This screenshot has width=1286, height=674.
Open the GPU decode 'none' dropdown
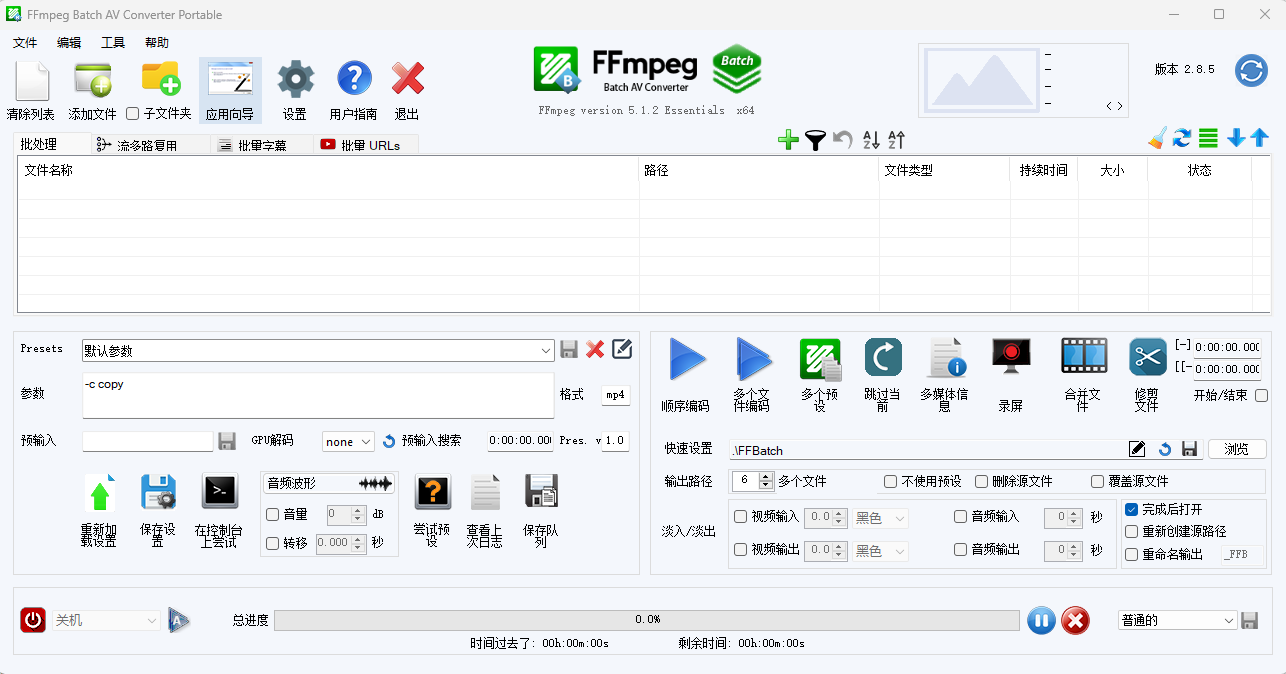pyautogui.click(x=347, y=441)
